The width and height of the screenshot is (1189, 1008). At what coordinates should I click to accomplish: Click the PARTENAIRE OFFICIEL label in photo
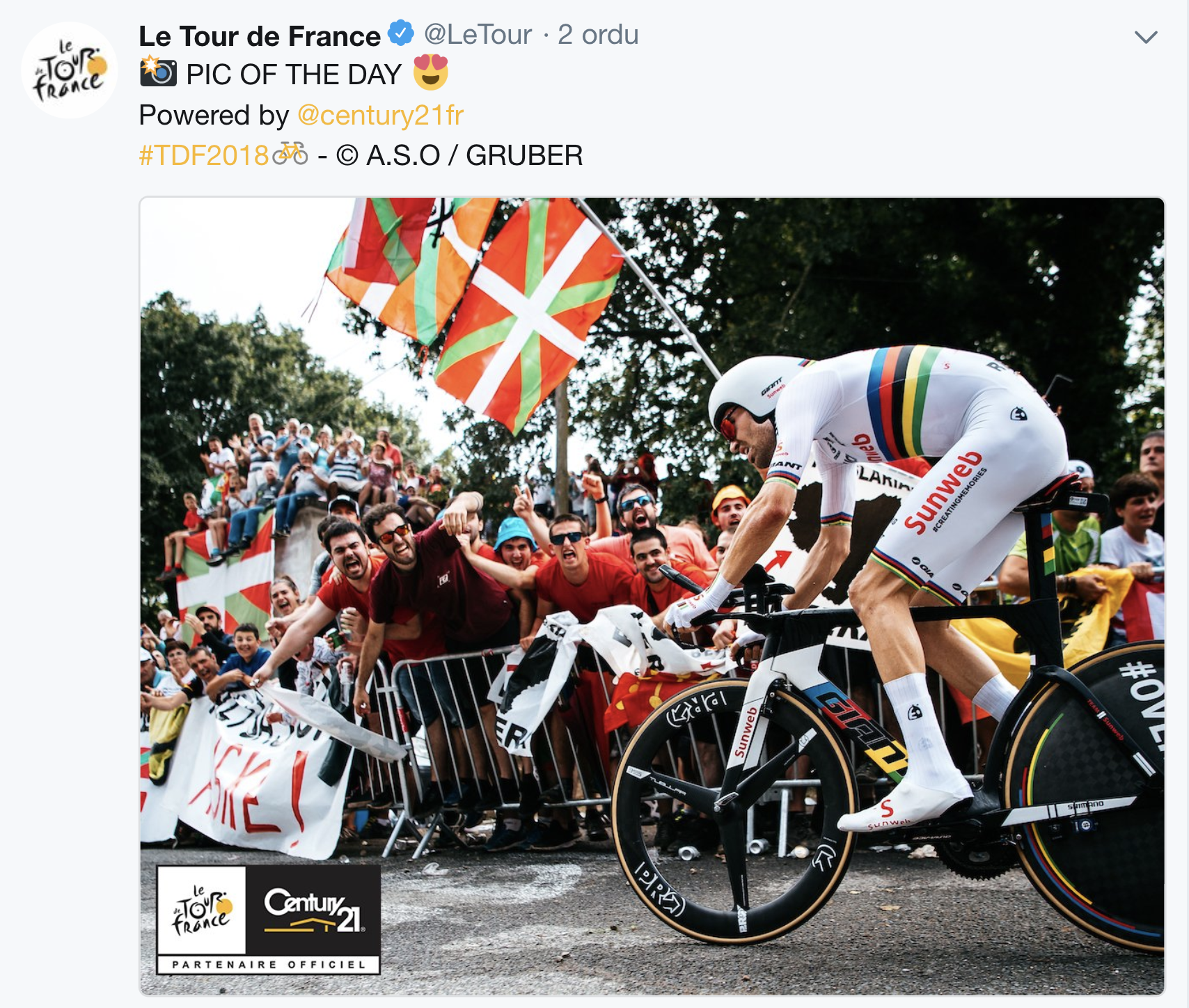tap(269, 964)
